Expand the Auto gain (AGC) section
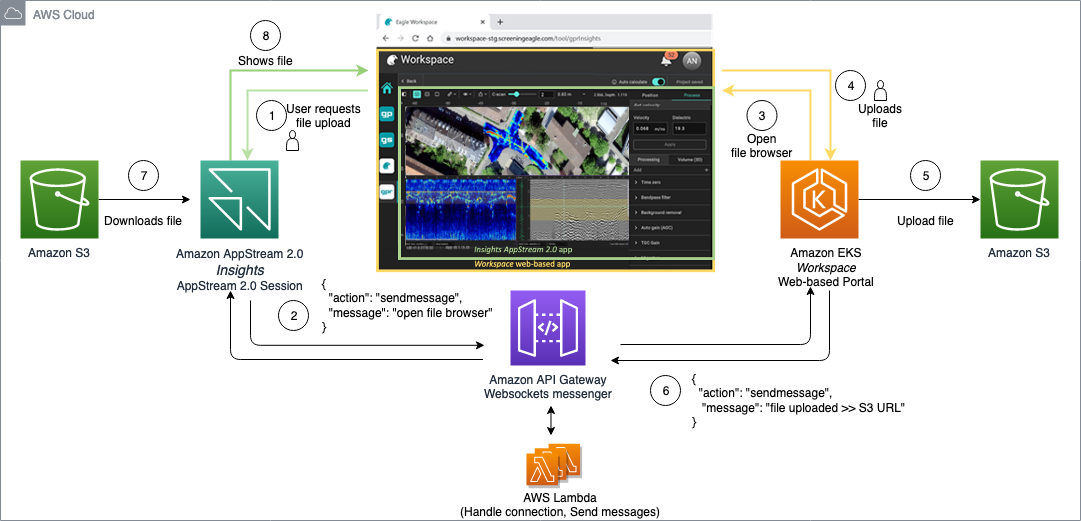1081x521 pixels. [x=671, y=227]
